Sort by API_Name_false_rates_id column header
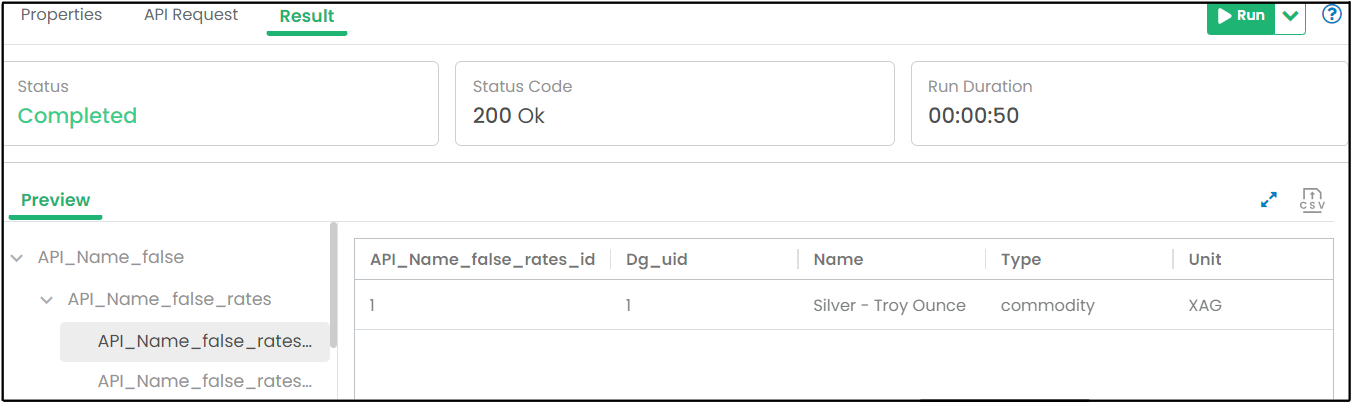 click(x=482, y=260)
